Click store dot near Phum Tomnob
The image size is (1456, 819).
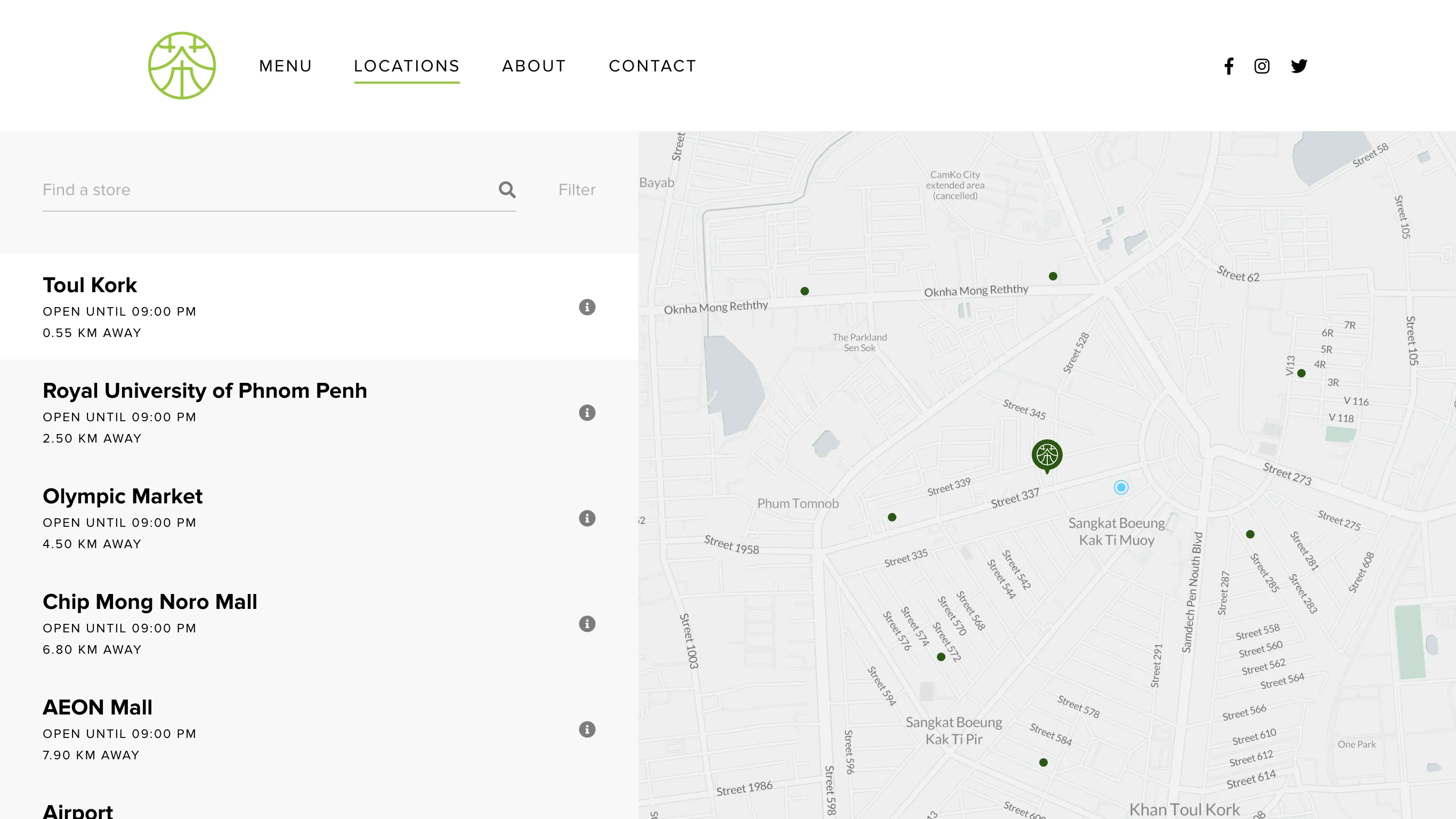point(892,518)
